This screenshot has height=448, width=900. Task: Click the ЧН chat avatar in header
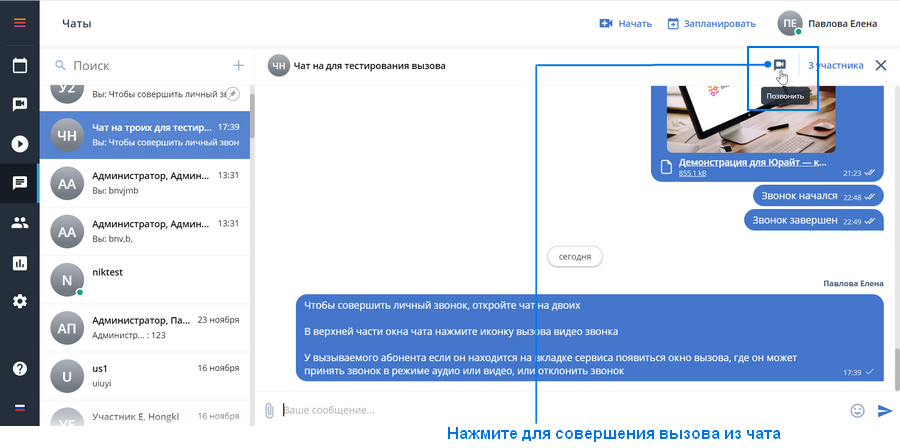point(278,65)
